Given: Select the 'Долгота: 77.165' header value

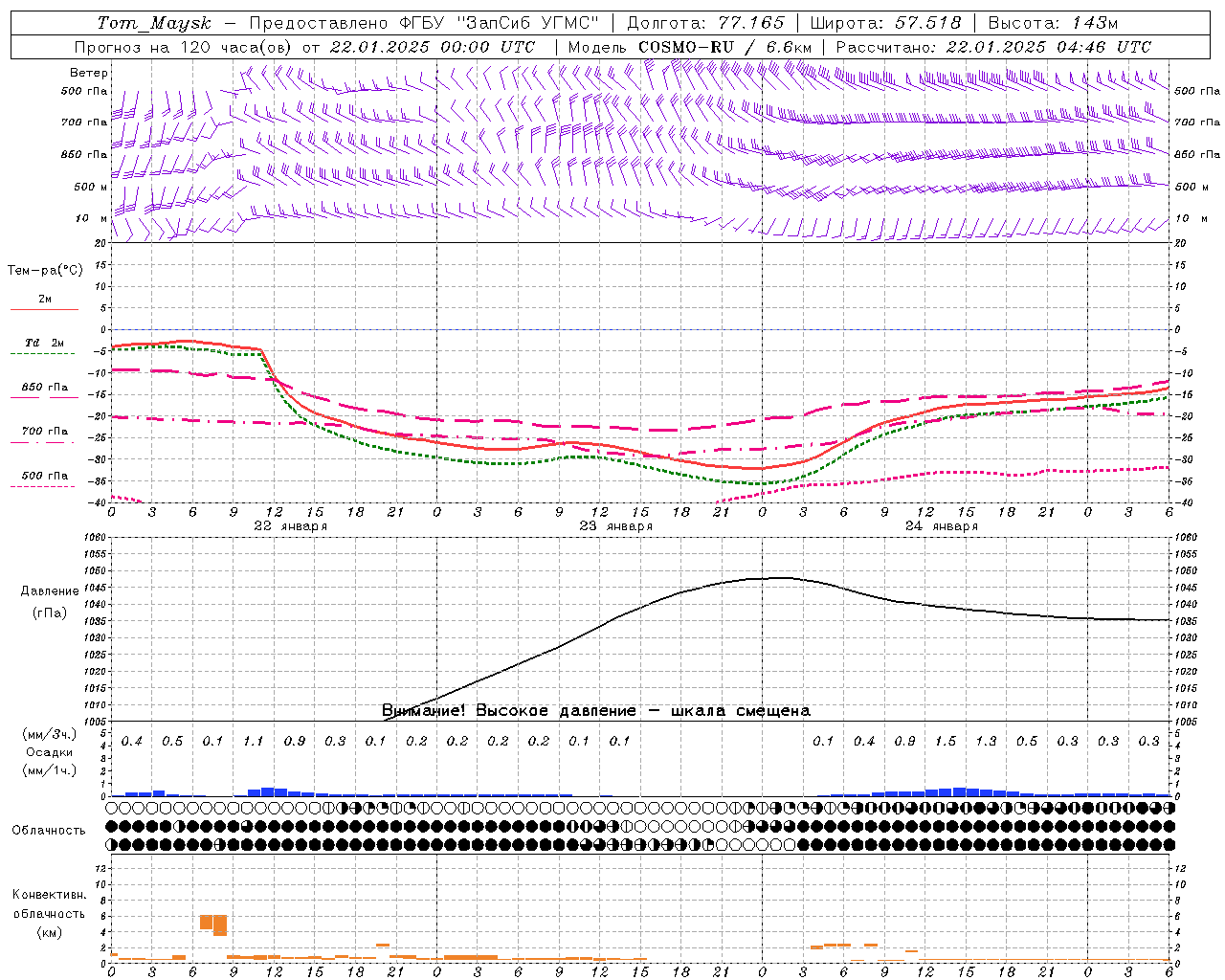Looking at the screenshot, I should (705, 23).
